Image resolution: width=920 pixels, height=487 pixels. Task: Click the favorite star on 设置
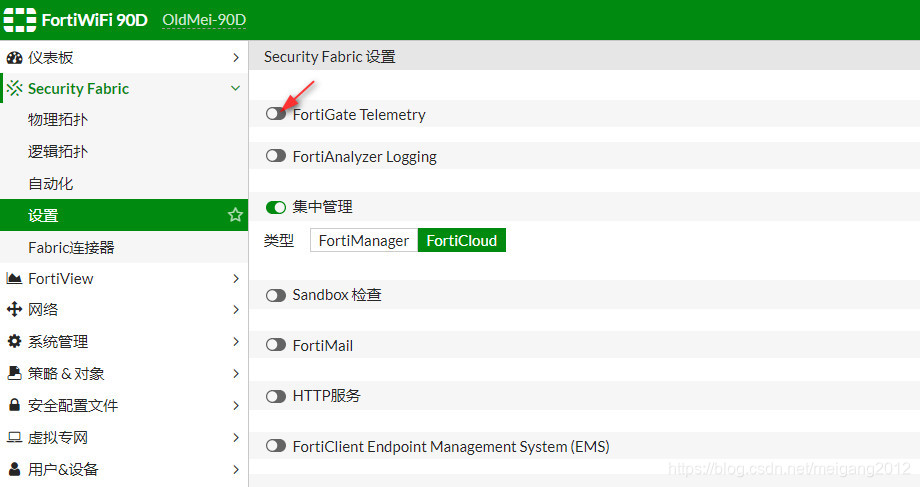235,215
